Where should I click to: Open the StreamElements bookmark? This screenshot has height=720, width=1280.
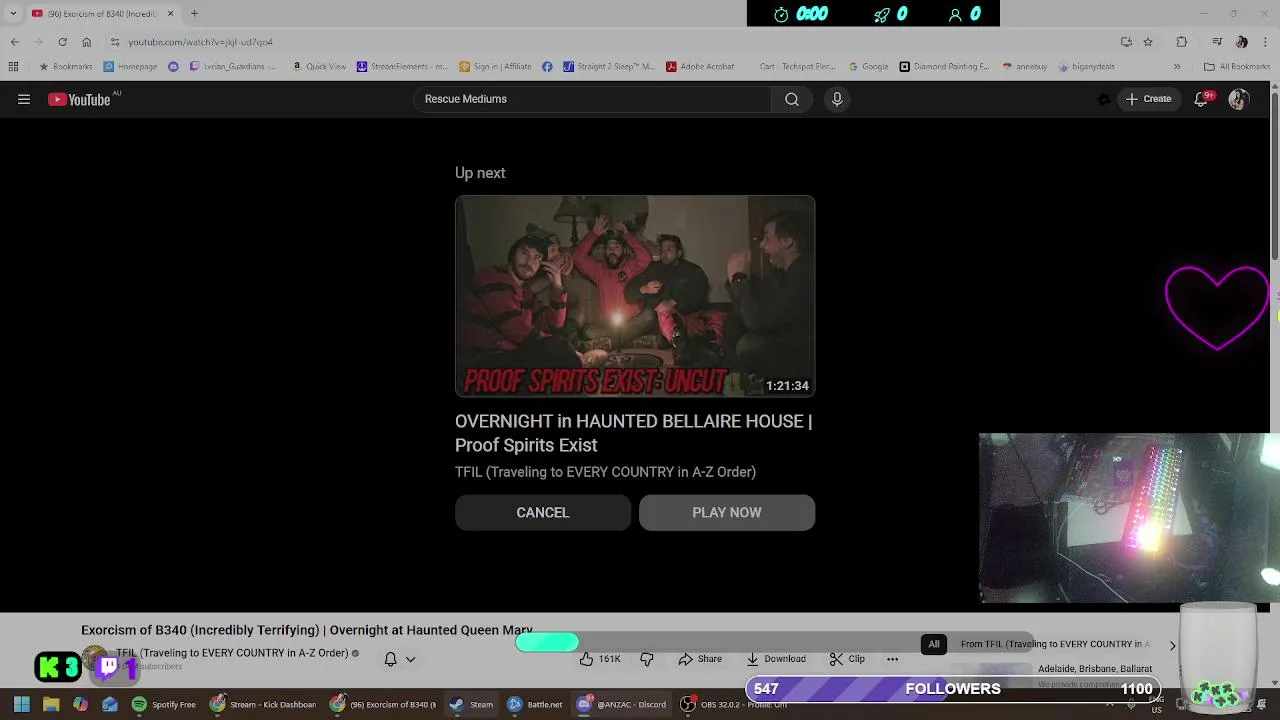pyautogui.click(x=402, y=67)
